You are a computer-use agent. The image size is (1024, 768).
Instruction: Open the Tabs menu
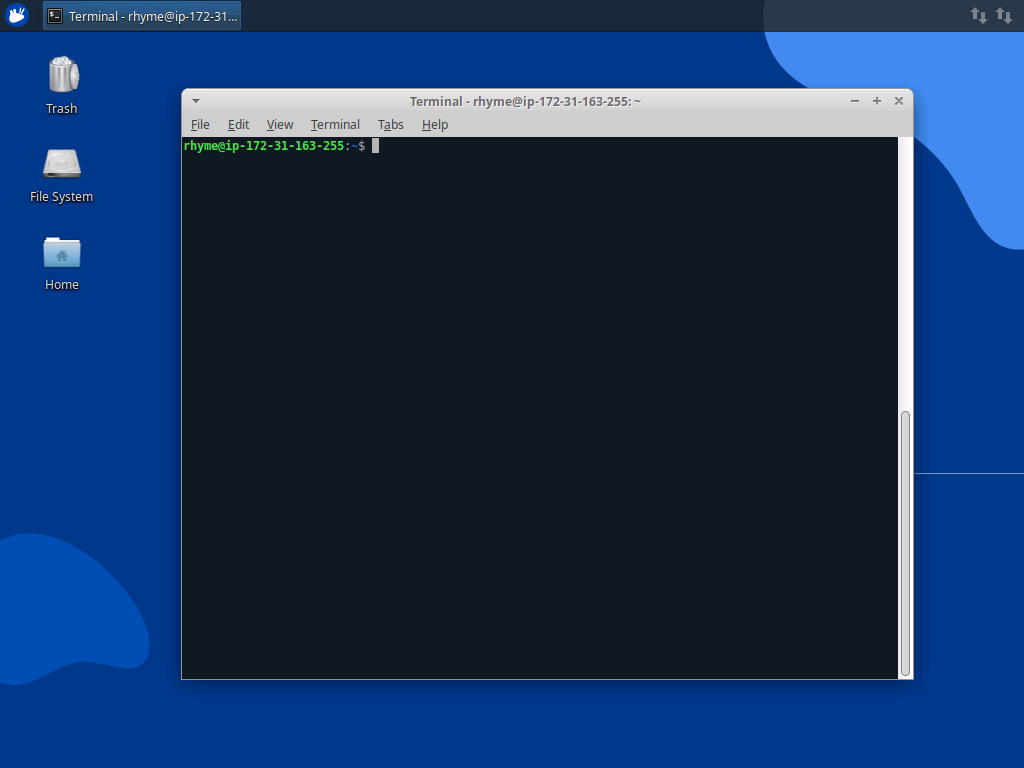coord(390,124)
